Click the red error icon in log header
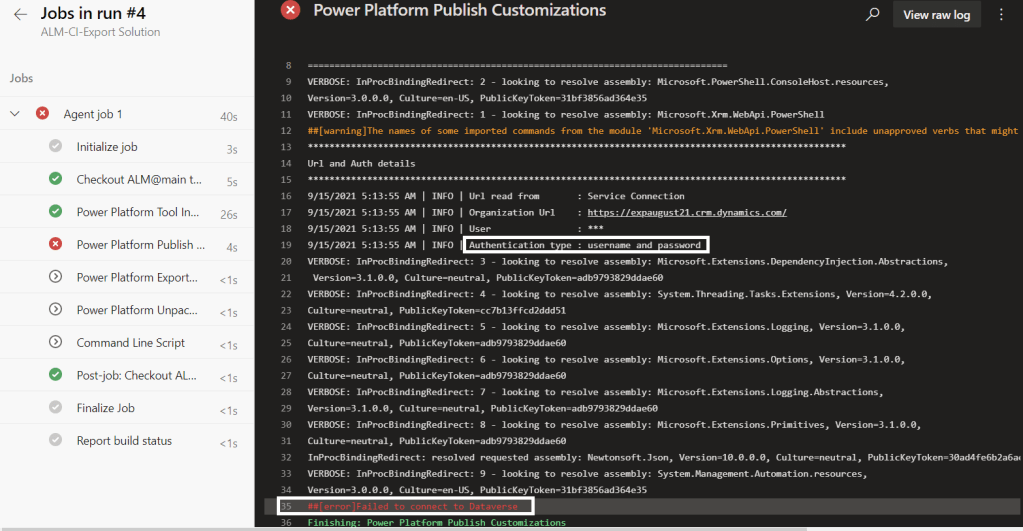The height and width of the screenshot is (531, 1023). 290,11
